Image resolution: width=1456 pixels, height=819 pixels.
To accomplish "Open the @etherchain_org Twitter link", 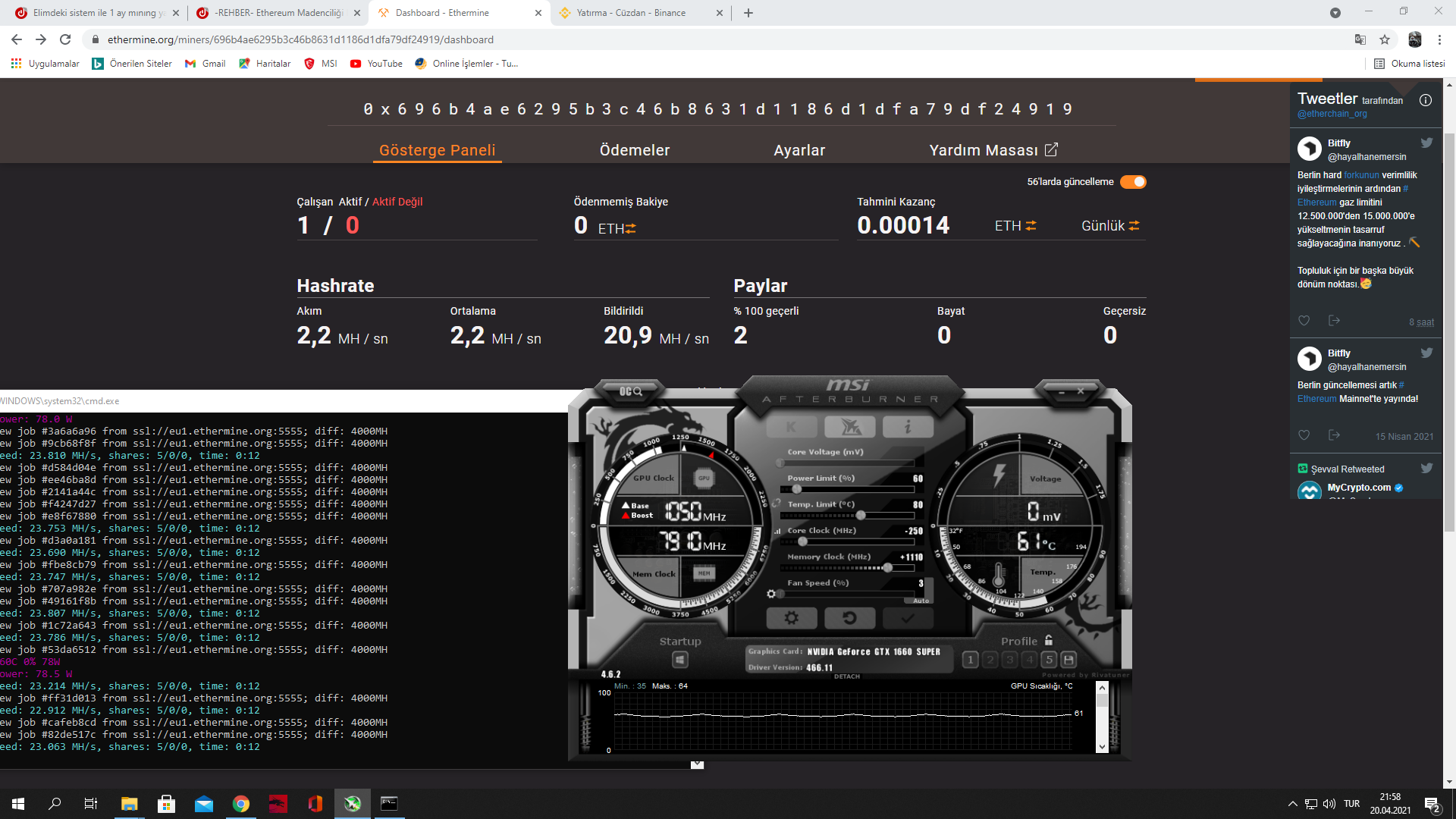I will (1332, 114).
